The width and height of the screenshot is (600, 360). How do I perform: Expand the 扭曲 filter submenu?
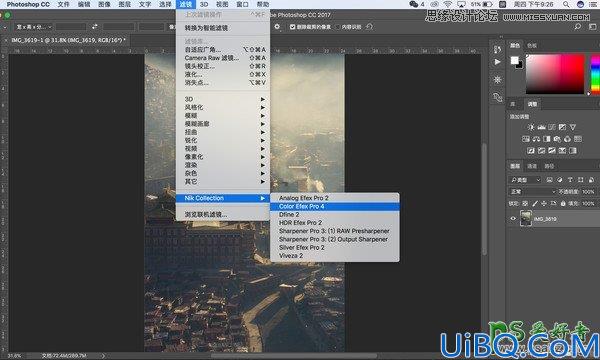pyautogui.click(x=223, y=132)
